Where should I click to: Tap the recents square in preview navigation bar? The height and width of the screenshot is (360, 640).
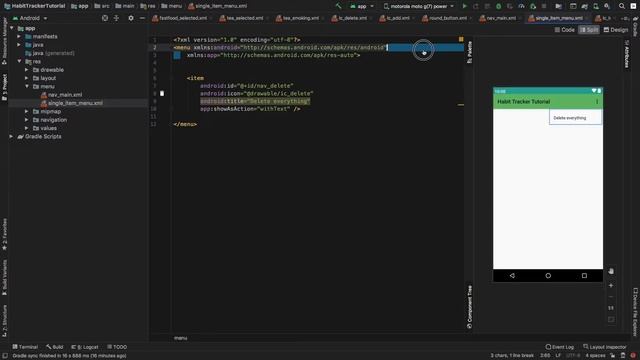tap(584, 276)
